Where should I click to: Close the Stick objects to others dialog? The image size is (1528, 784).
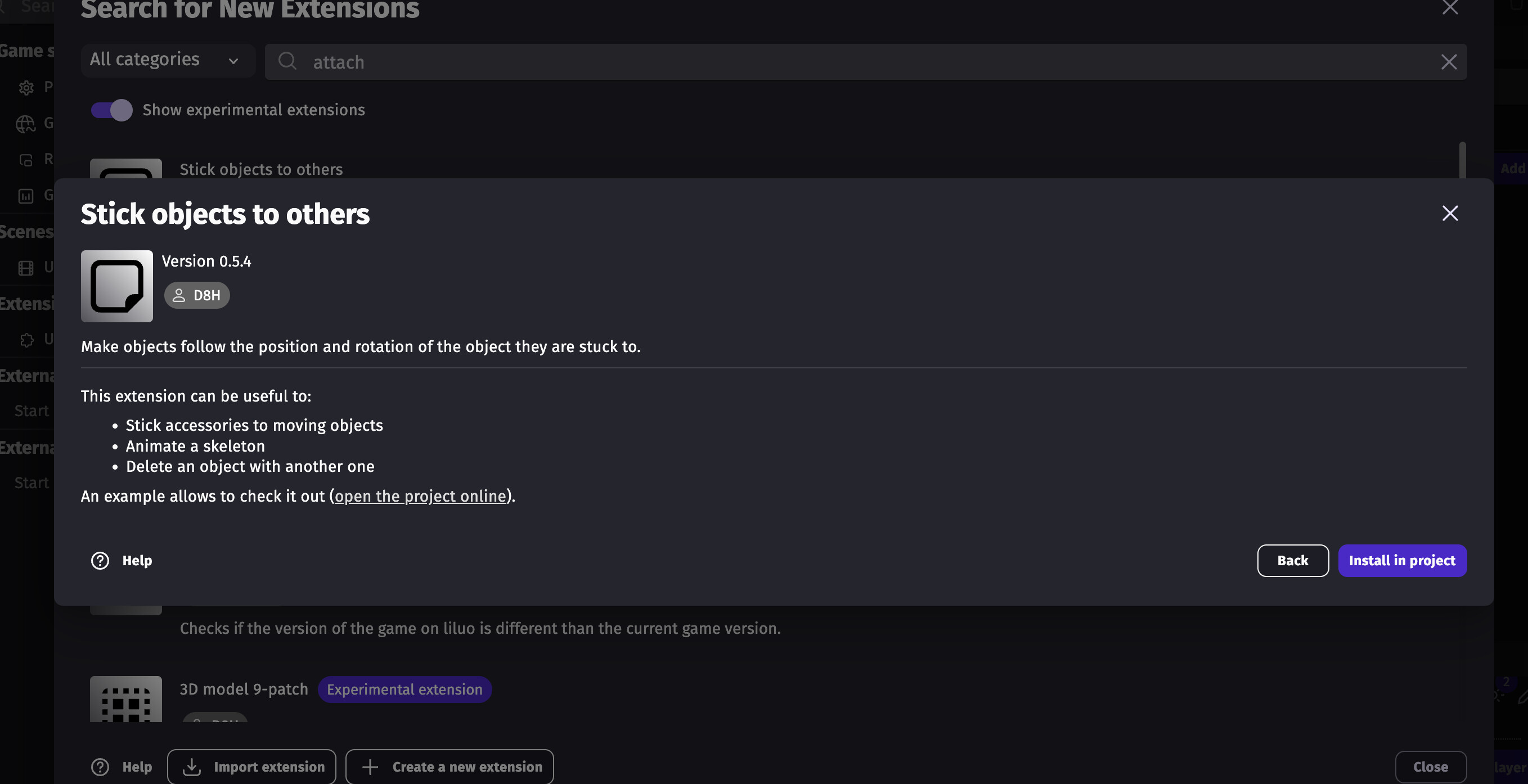(1450, 214)
